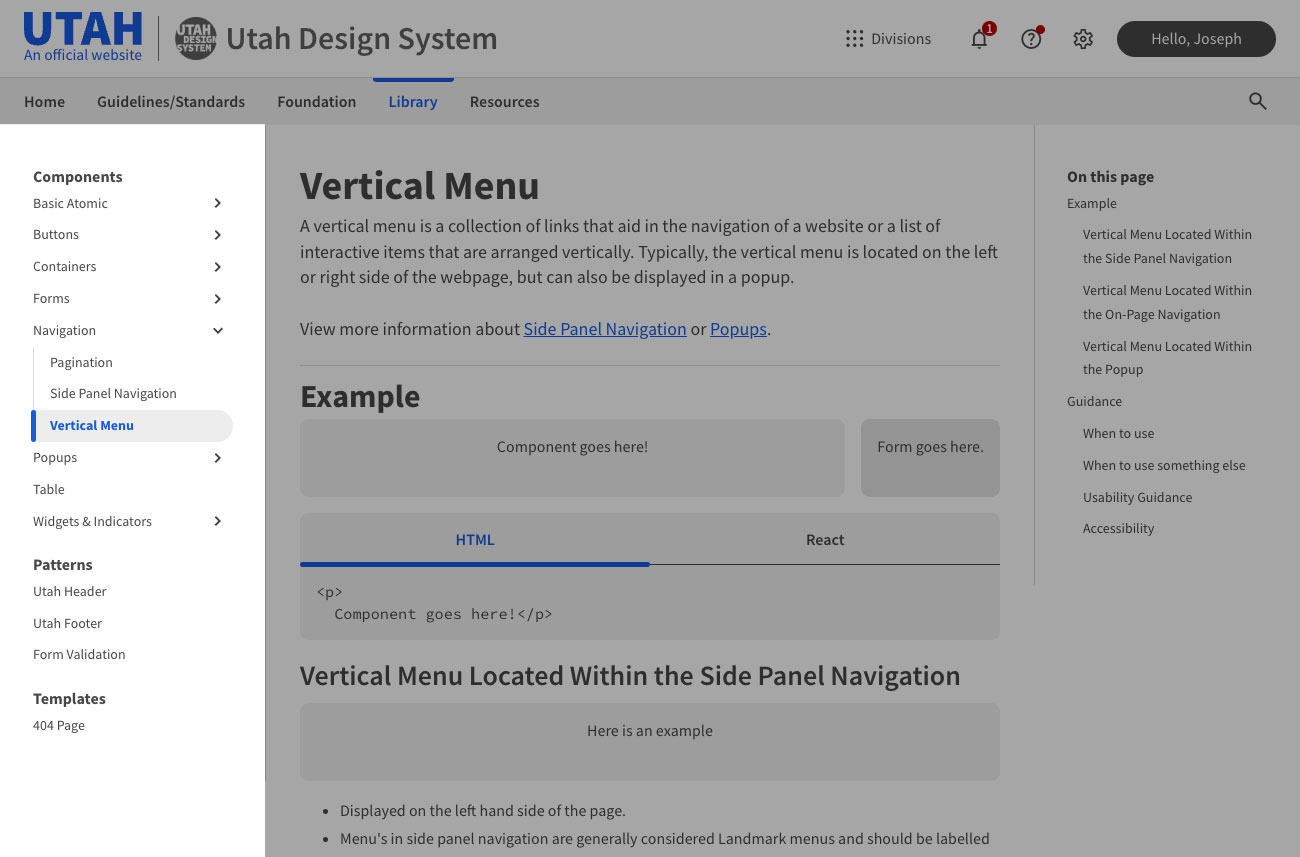
Task: Expand the Popups section chevron
Action: pyautogui.click(x=217, y=457)
